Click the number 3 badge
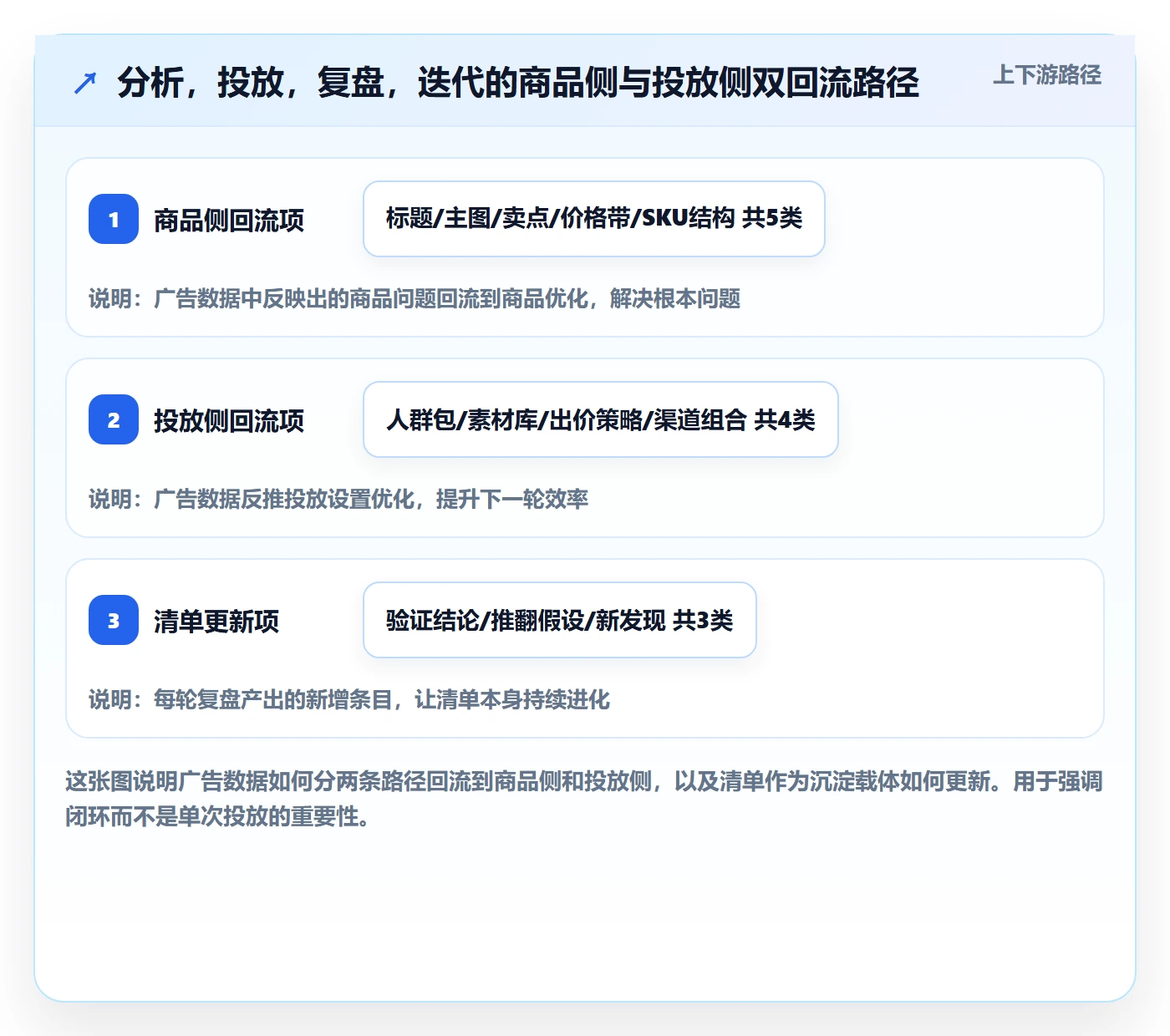 pyautogui.click(x=114, y=620)
